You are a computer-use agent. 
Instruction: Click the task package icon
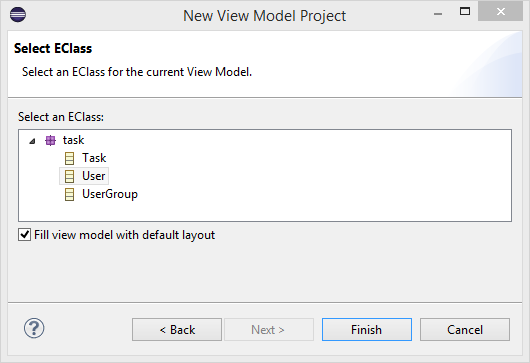pyautogui.click(x=50, y=140)
